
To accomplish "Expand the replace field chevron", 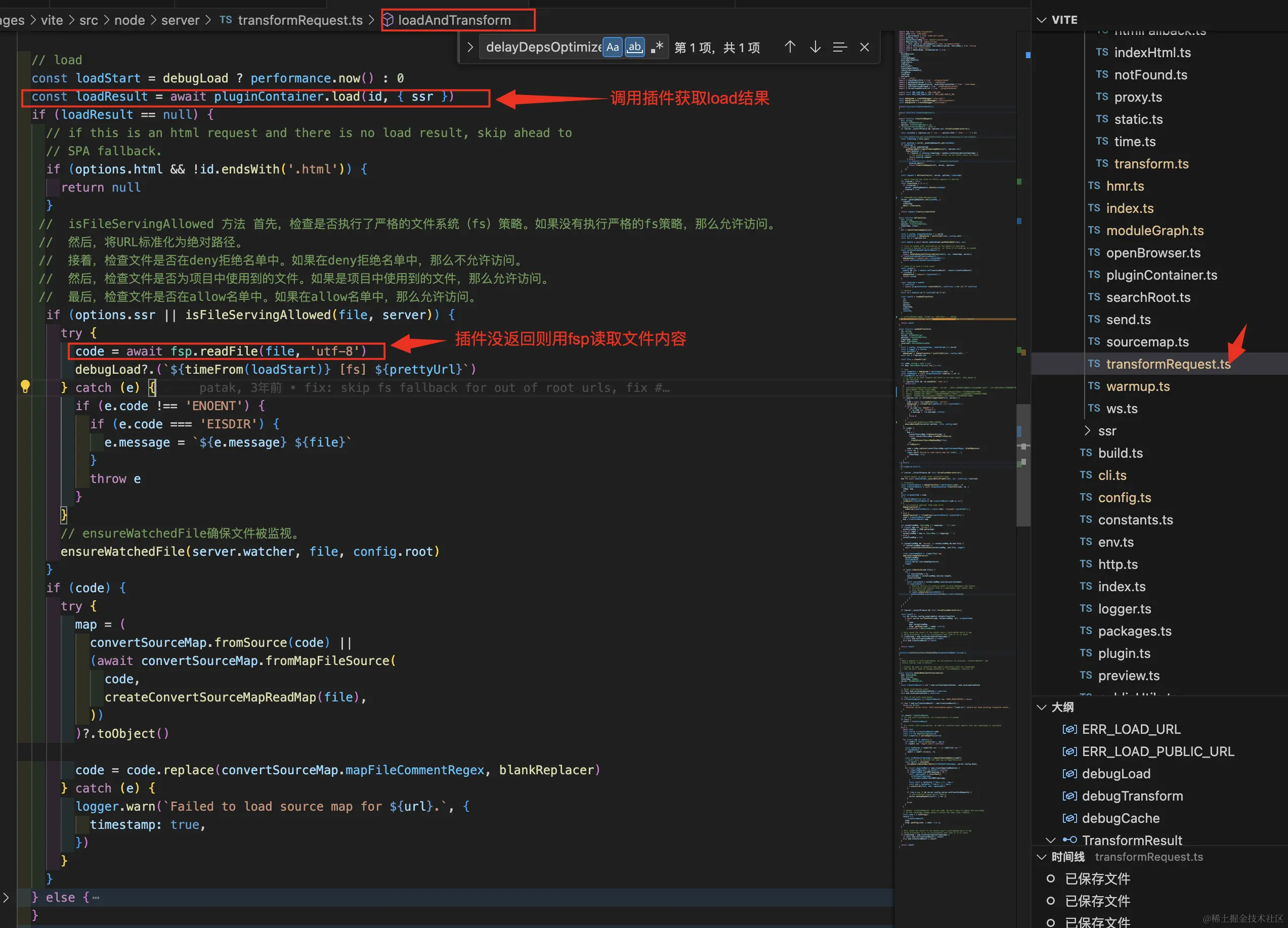I will tap(469, 47).
